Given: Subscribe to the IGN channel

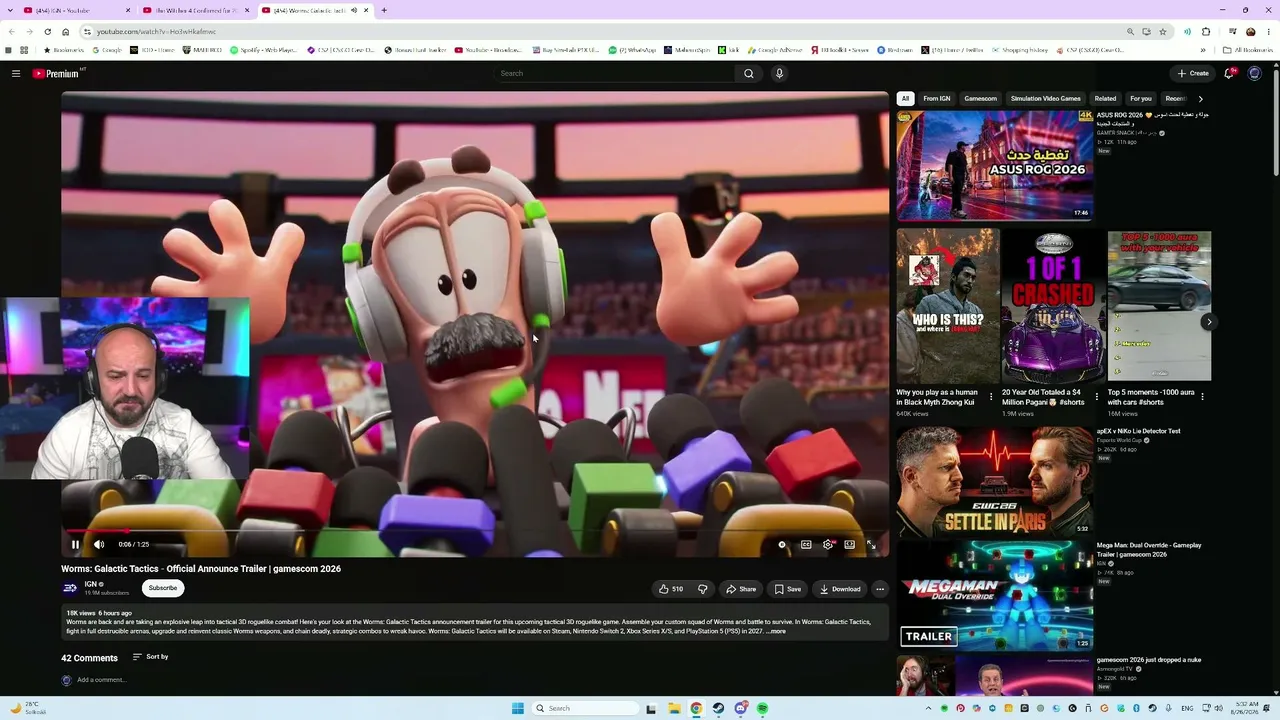Looking at the screenshot, I should [x=163, y=588].
